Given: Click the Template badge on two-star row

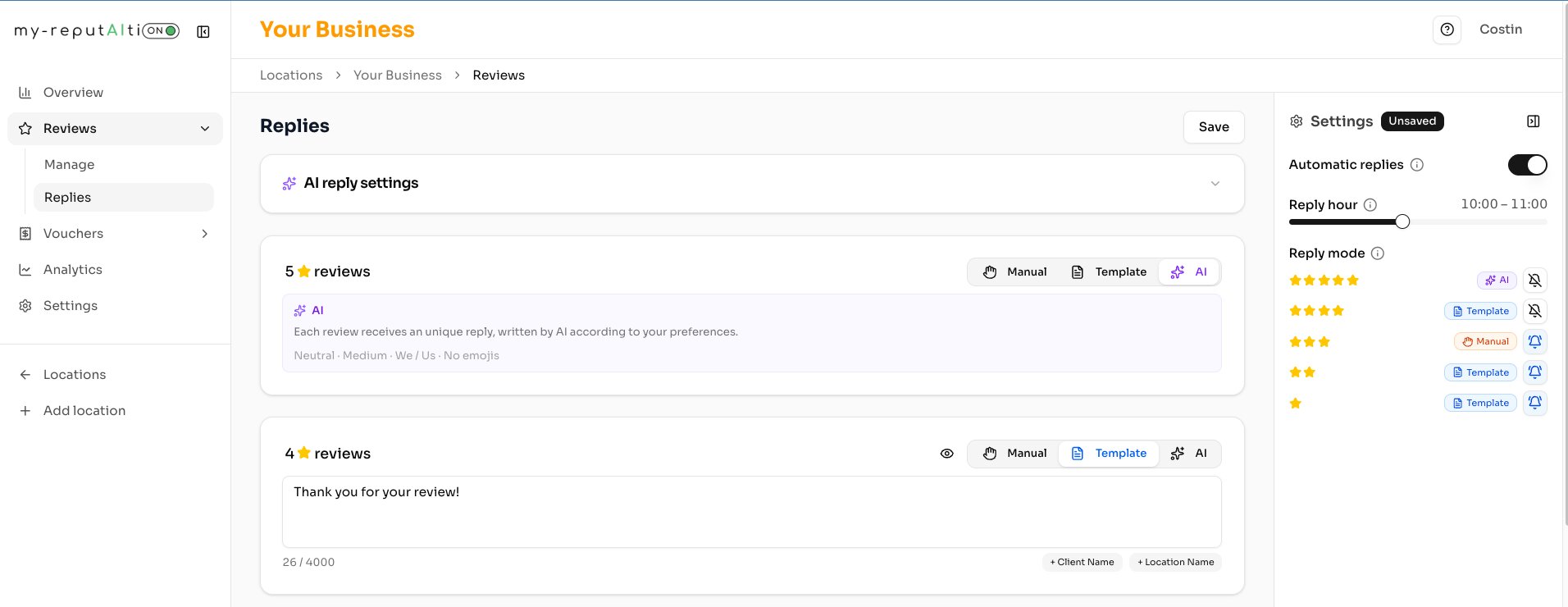Looking at the screenshot, I should click(1480, 372).
